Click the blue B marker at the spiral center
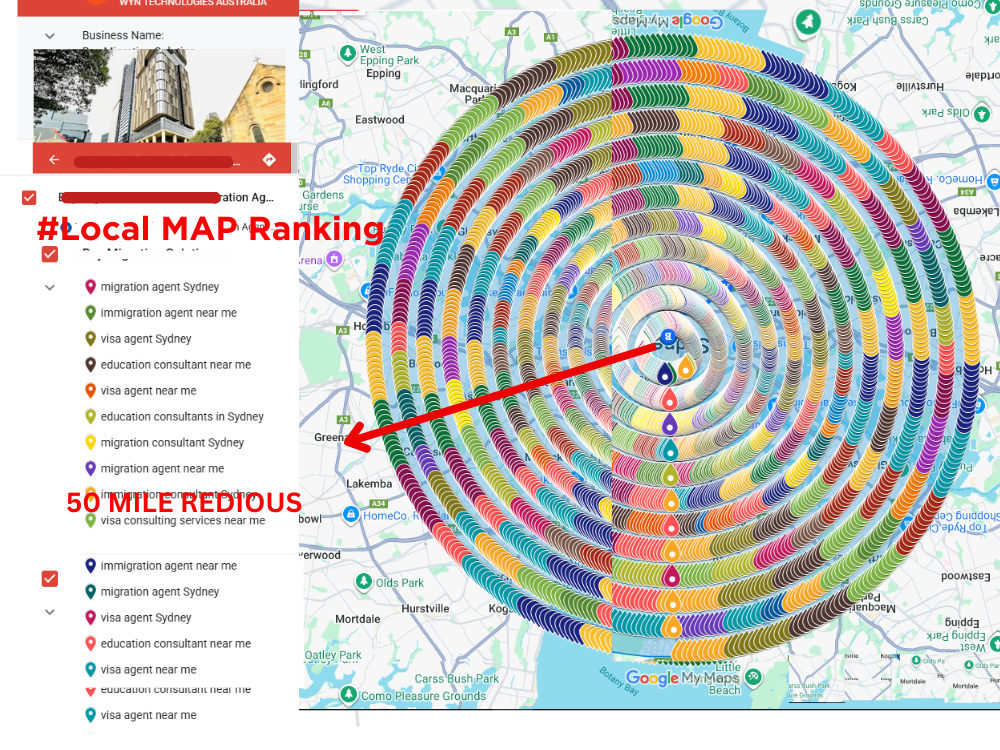Image resolution: width=1000 pixels, height=750 pixels. [x=667, y=335]
